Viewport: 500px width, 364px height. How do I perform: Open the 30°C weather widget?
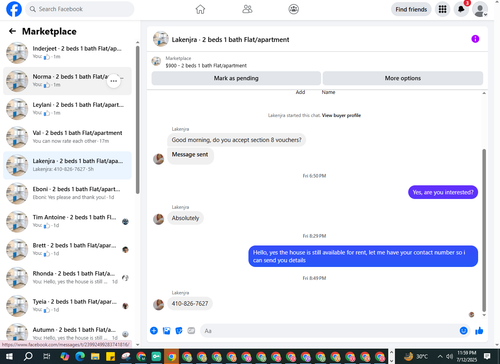(416, 356)
